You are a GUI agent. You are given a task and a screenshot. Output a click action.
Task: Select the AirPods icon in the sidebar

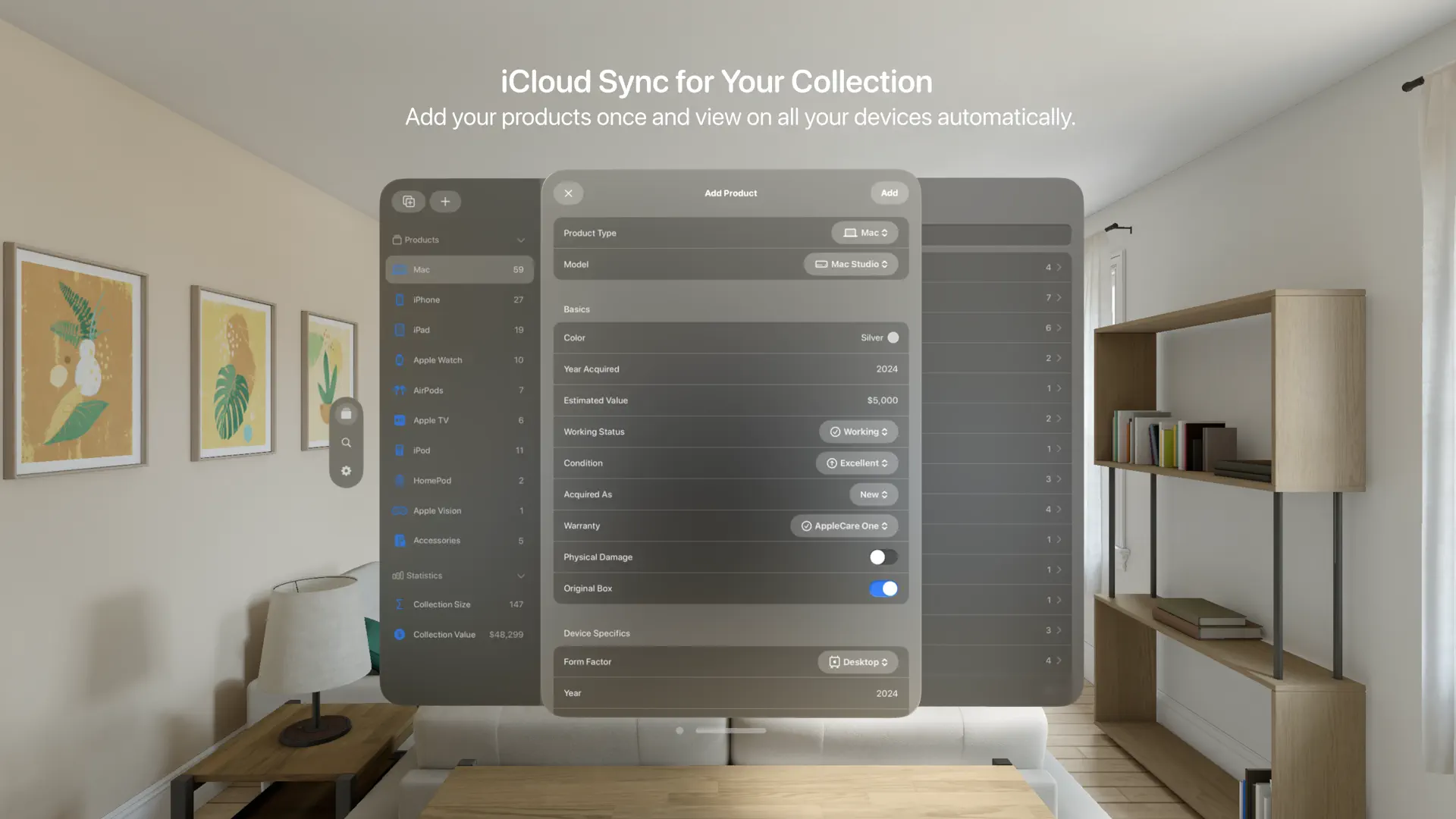[400, 390]
